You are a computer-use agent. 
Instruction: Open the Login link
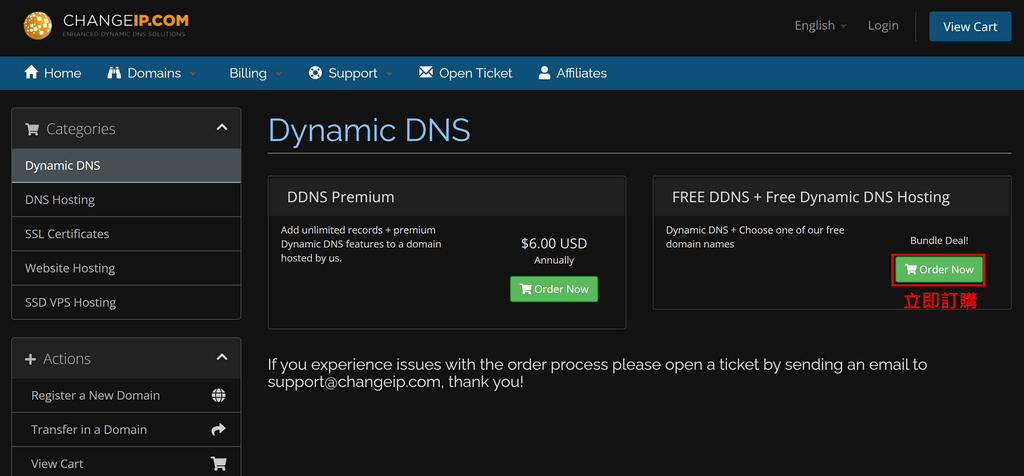(x=883, y=26)
